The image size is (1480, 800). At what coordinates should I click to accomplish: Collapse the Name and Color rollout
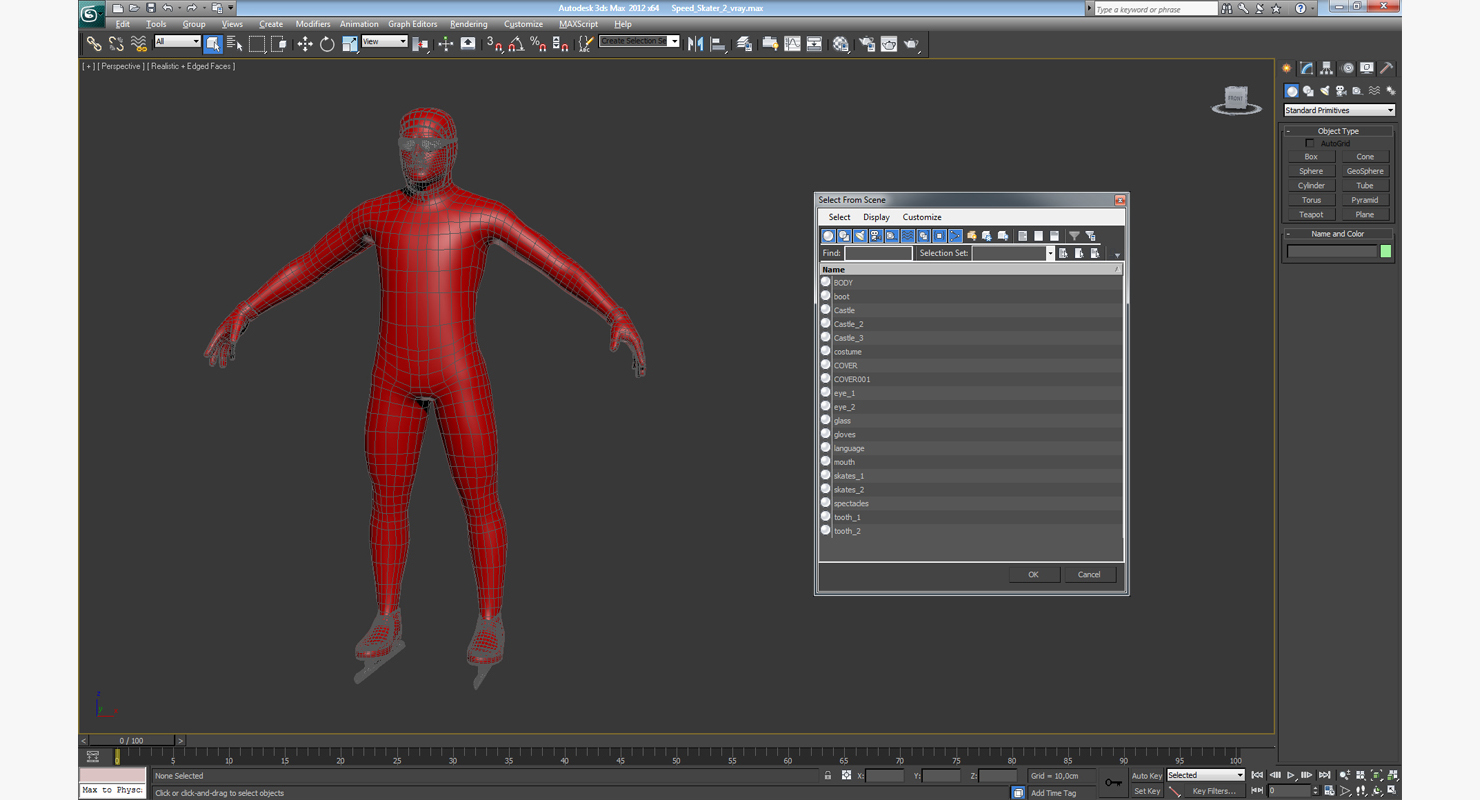point(1338,234)
